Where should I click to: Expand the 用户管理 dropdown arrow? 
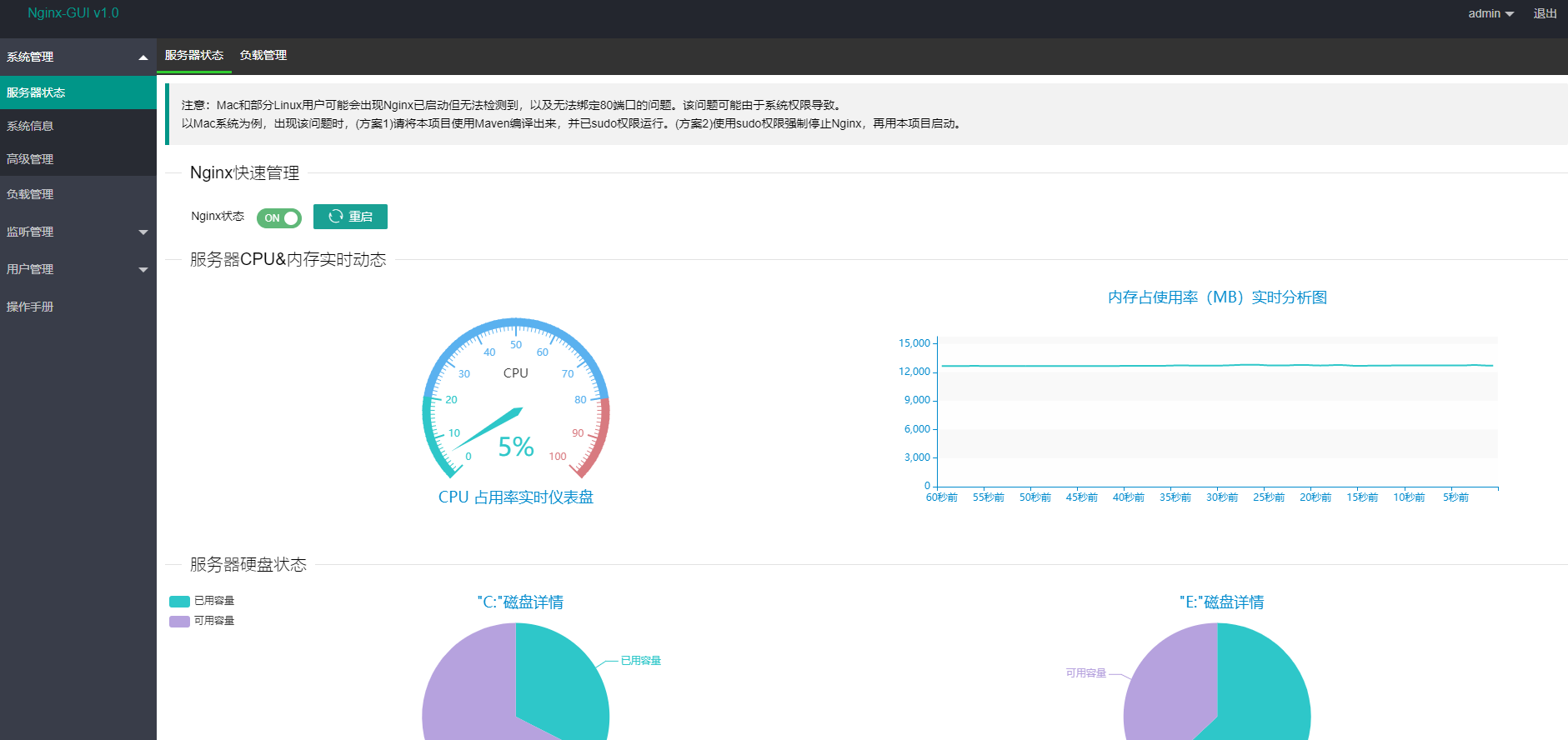click(143, 270)
